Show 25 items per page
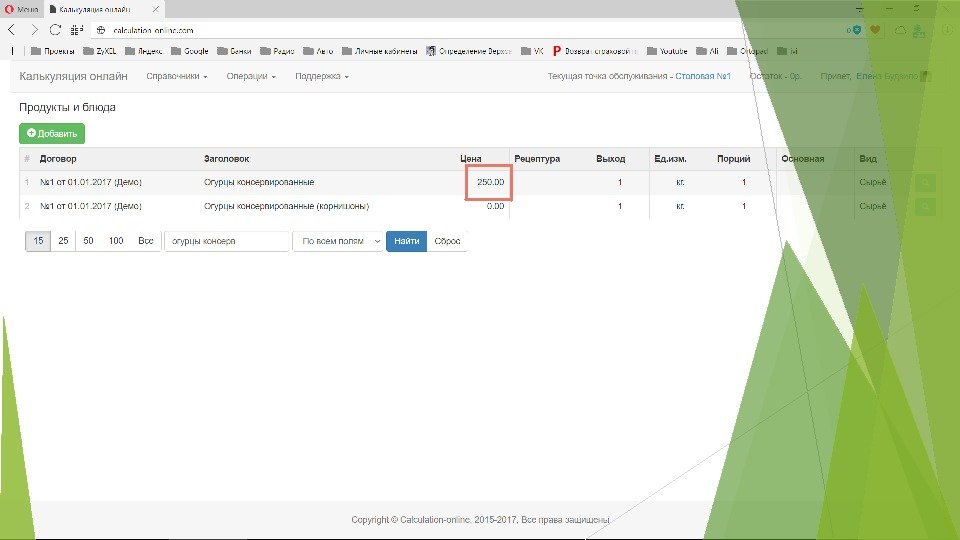Image resolution: width=960 pixels, height=540 pixels. 63,241
